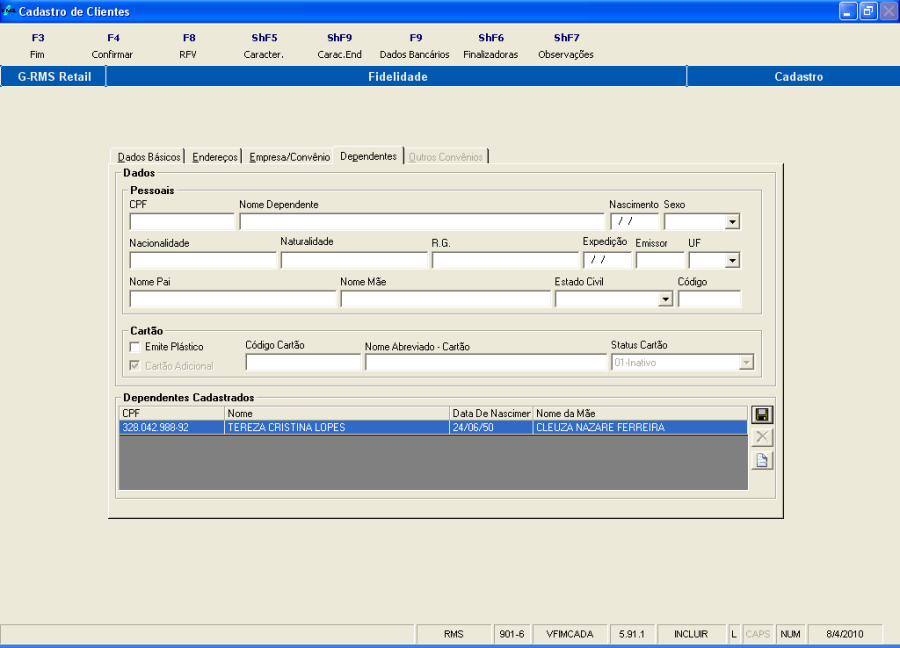
Task: Open F9 Dados Bancários from the toolbar
Action: [x=415, y=46]
